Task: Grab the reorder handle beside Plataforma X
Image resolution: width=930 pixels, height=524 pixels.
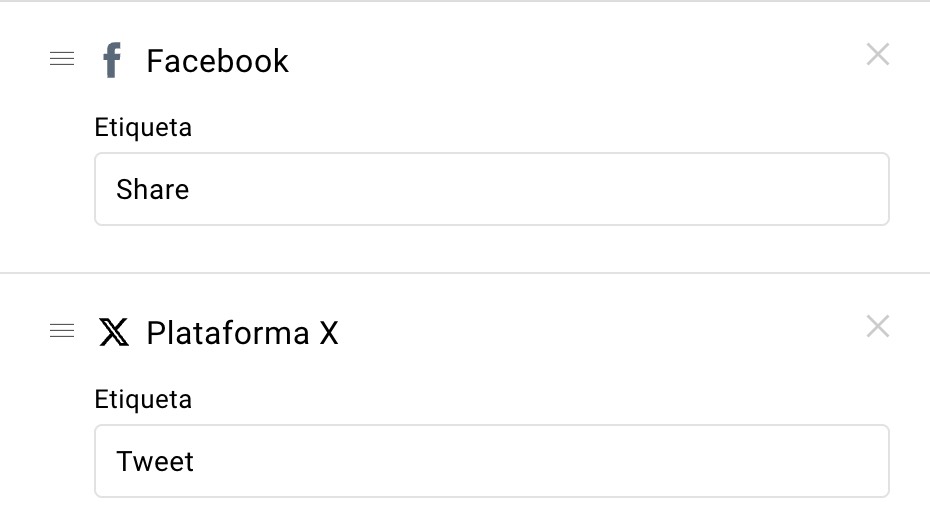Action: pyautogui.click(x=62, y=331)
